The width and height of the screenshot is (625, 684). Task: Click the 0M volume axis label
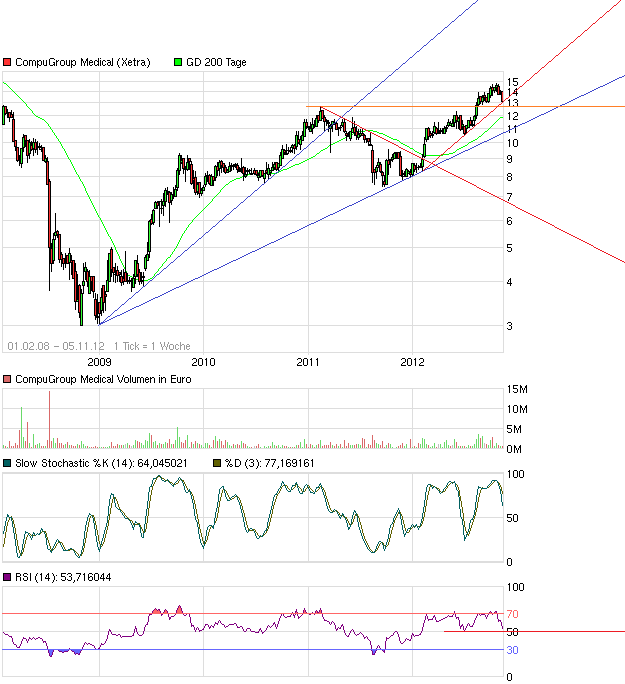click(x=514, y=449)
